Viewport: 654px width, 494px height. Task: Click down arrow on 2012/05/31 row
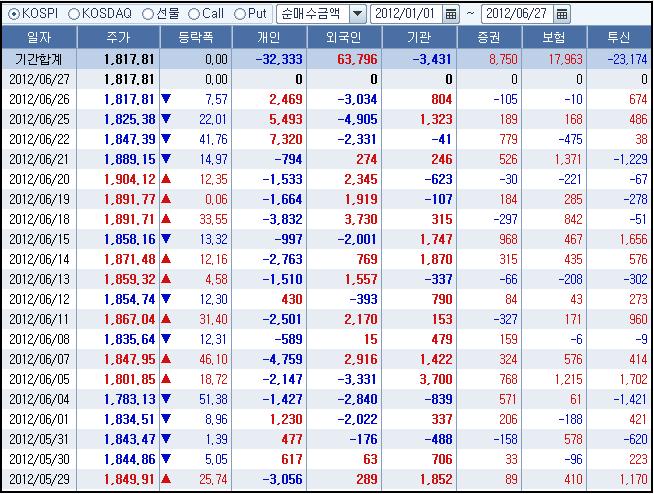pos(166,439)
